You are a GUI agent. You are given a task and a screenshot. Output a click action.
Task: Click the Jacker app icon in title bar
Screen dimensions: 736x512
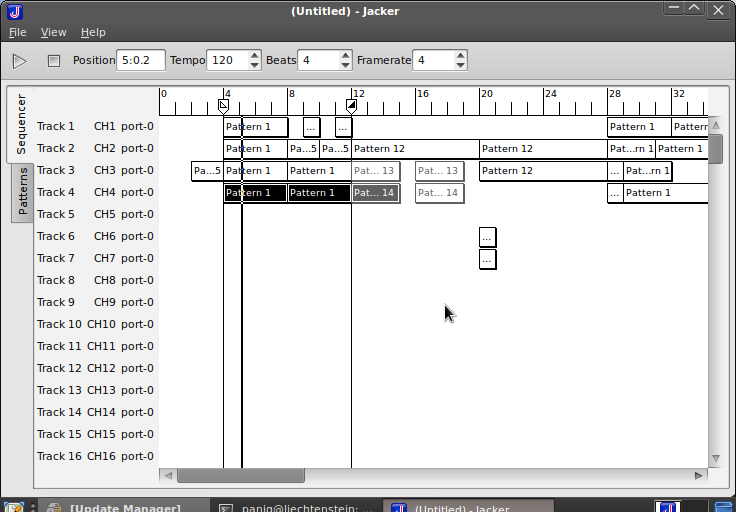click(x=15, y=11)
